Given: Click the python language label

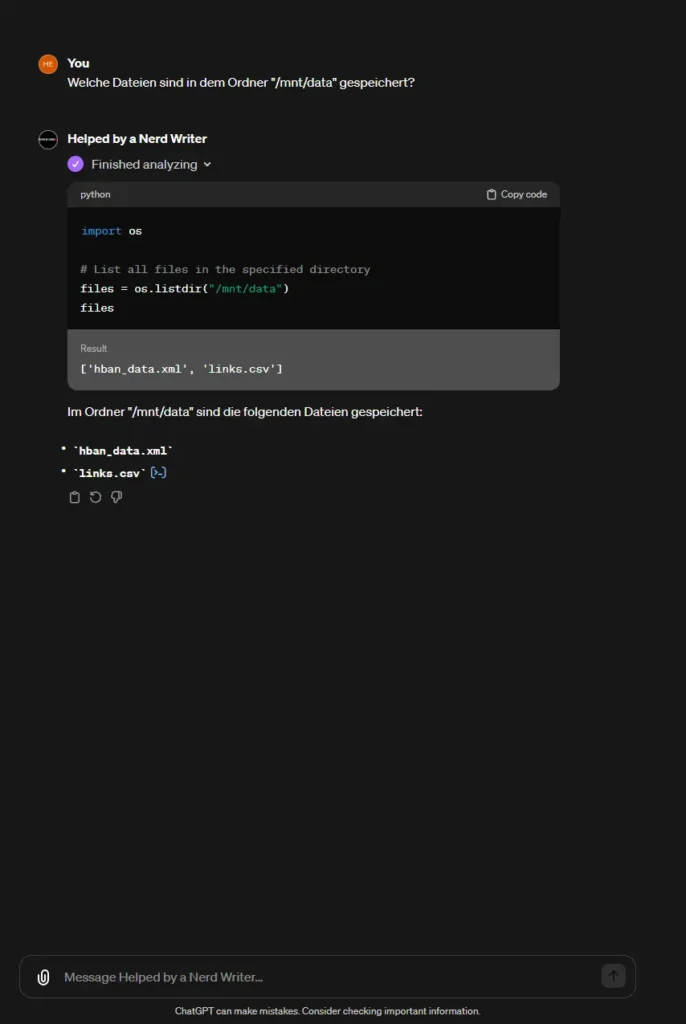Looking at the screenshot, I should [x=95, y=195].
